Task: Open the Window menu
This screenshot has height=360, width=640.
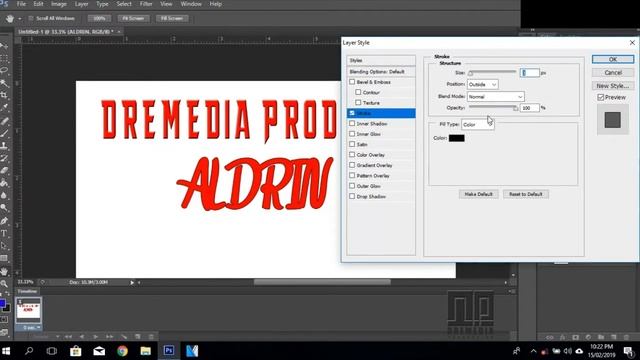Action: 191,4
